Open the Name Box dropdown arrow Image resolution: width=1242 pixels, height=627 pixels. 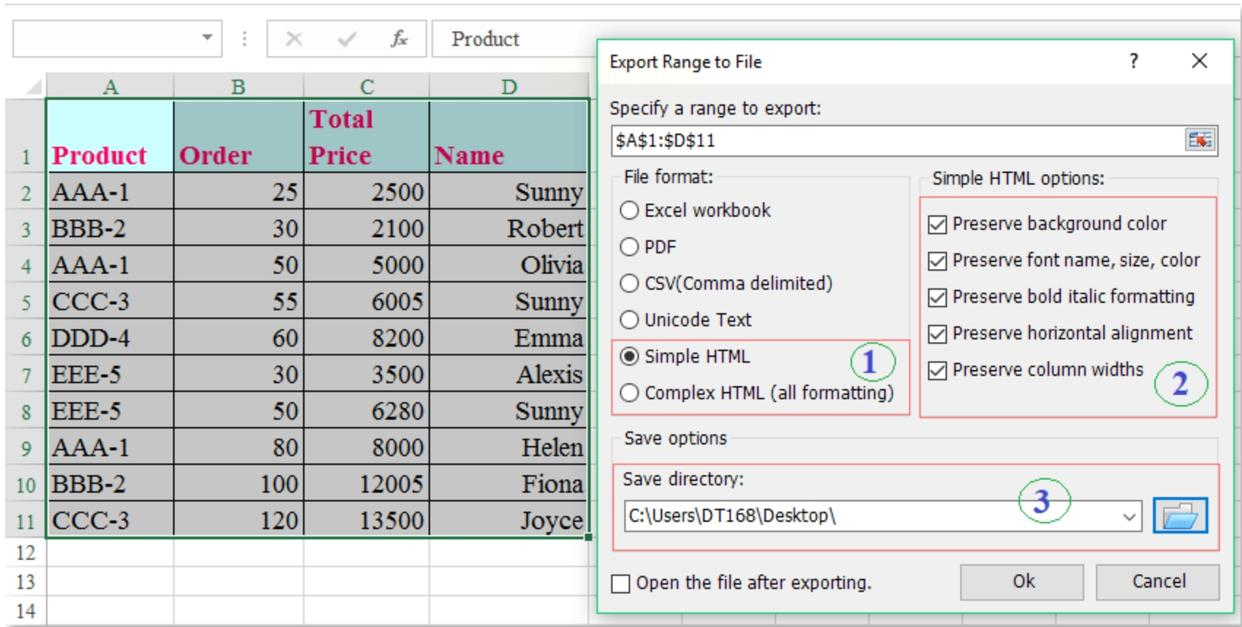click(207, 40)
